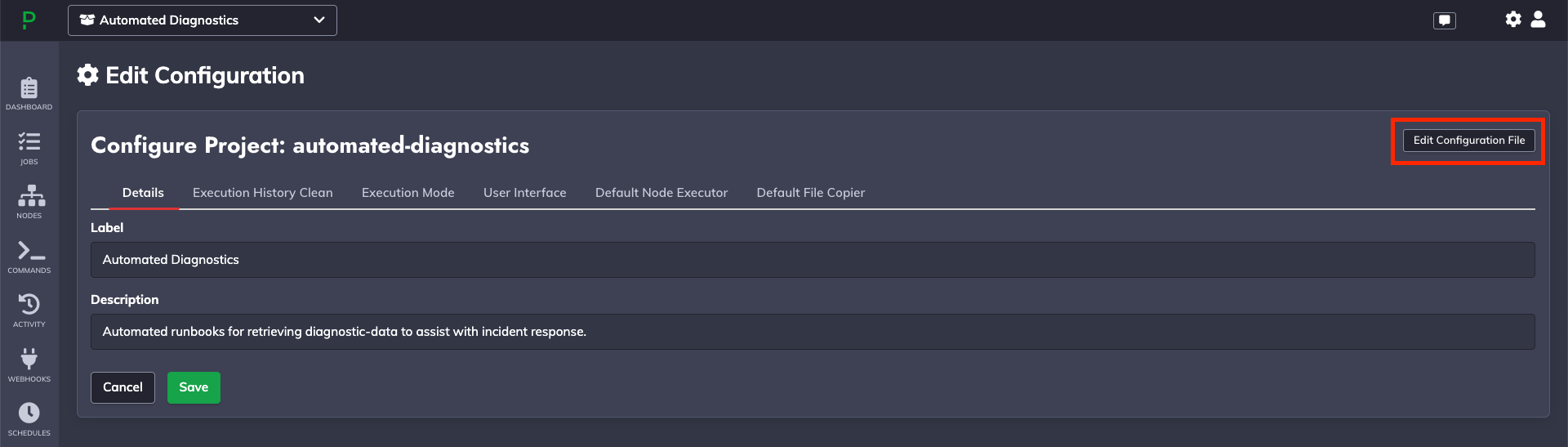Open the user profile icon
The width and height of the screenshot is (1568, 447).
coord(1538,19)
